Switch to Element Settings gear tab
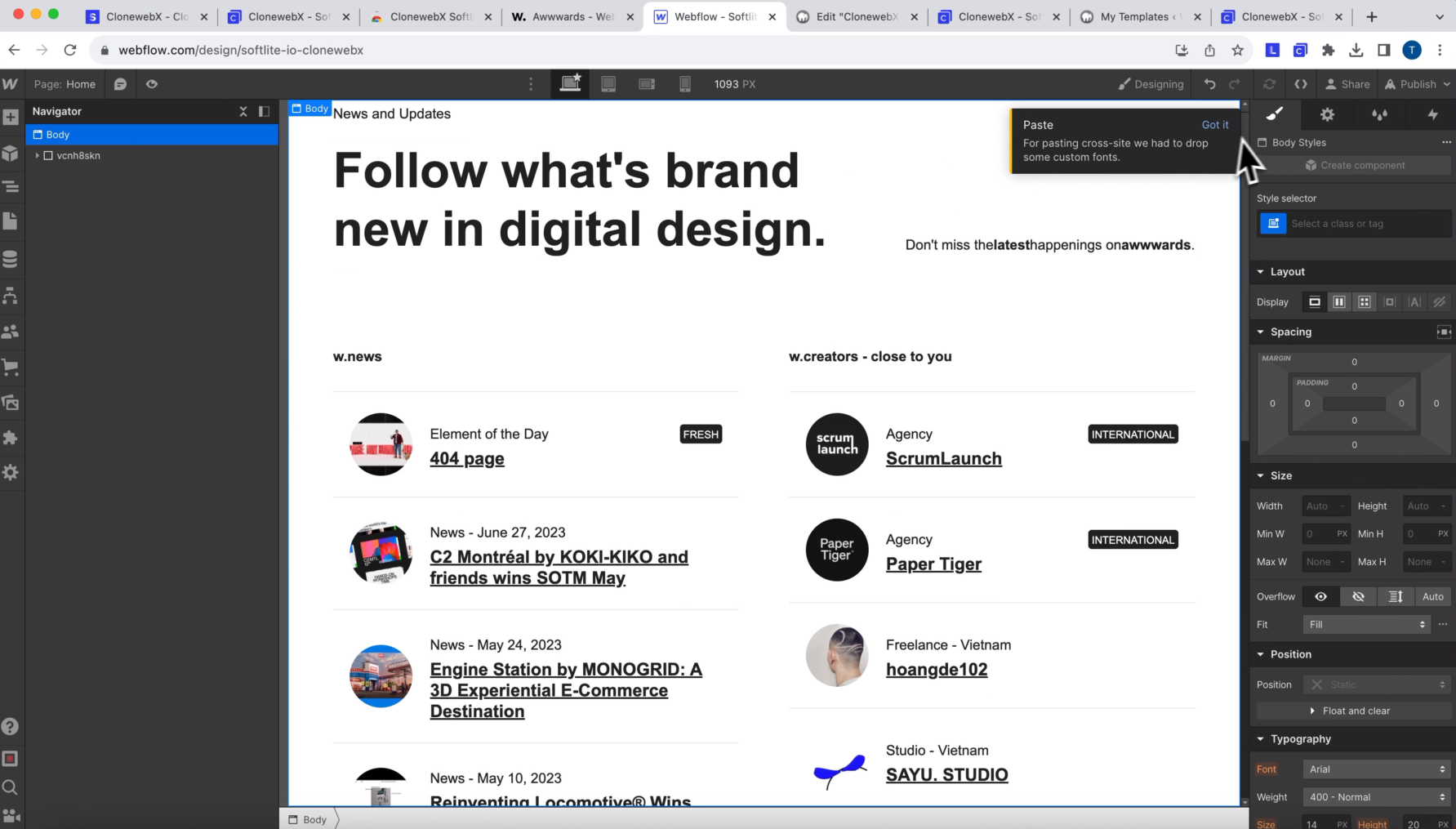Image resolution: width=1456 pixels, height=829 pixels. click(x=1328, y=114)
